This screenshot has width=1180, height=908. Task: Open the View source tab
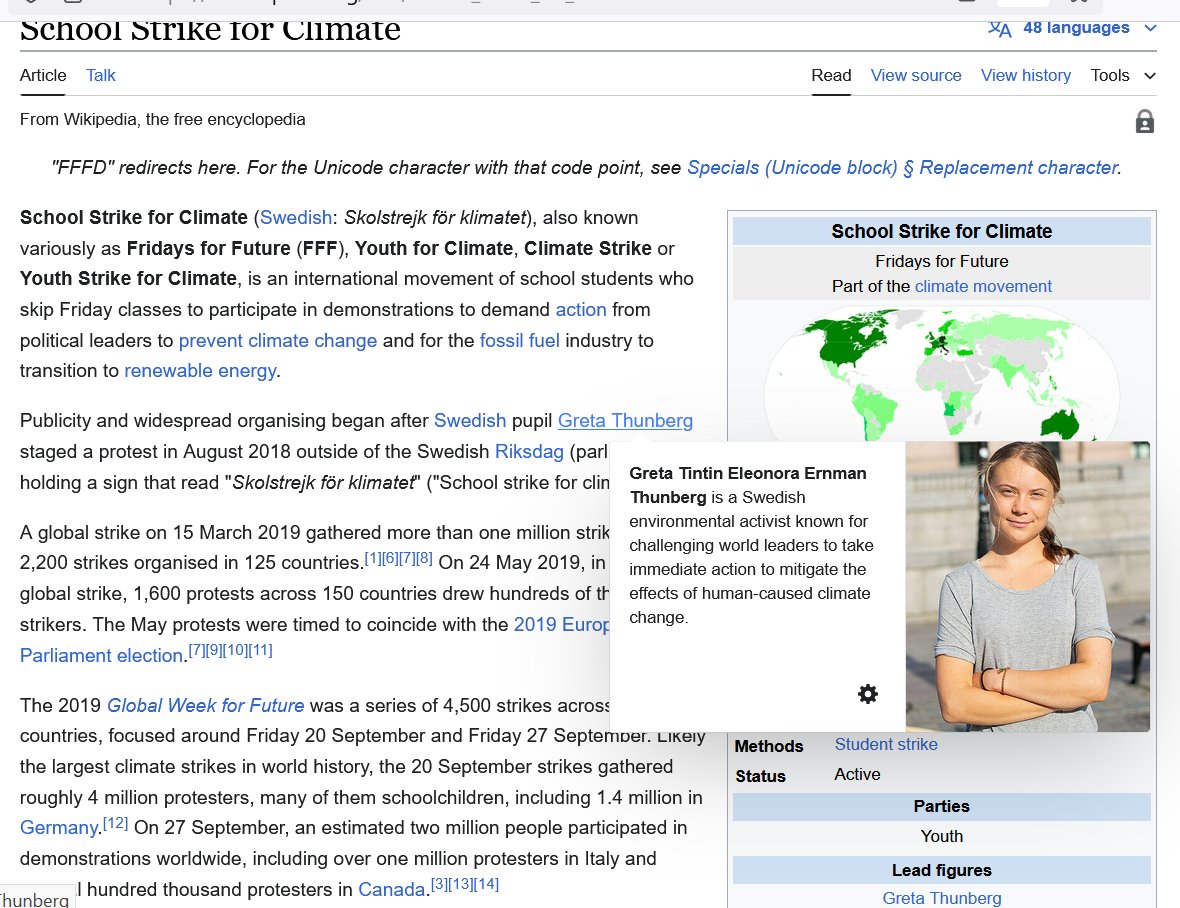pyautogui.click(x=916, y=75)
